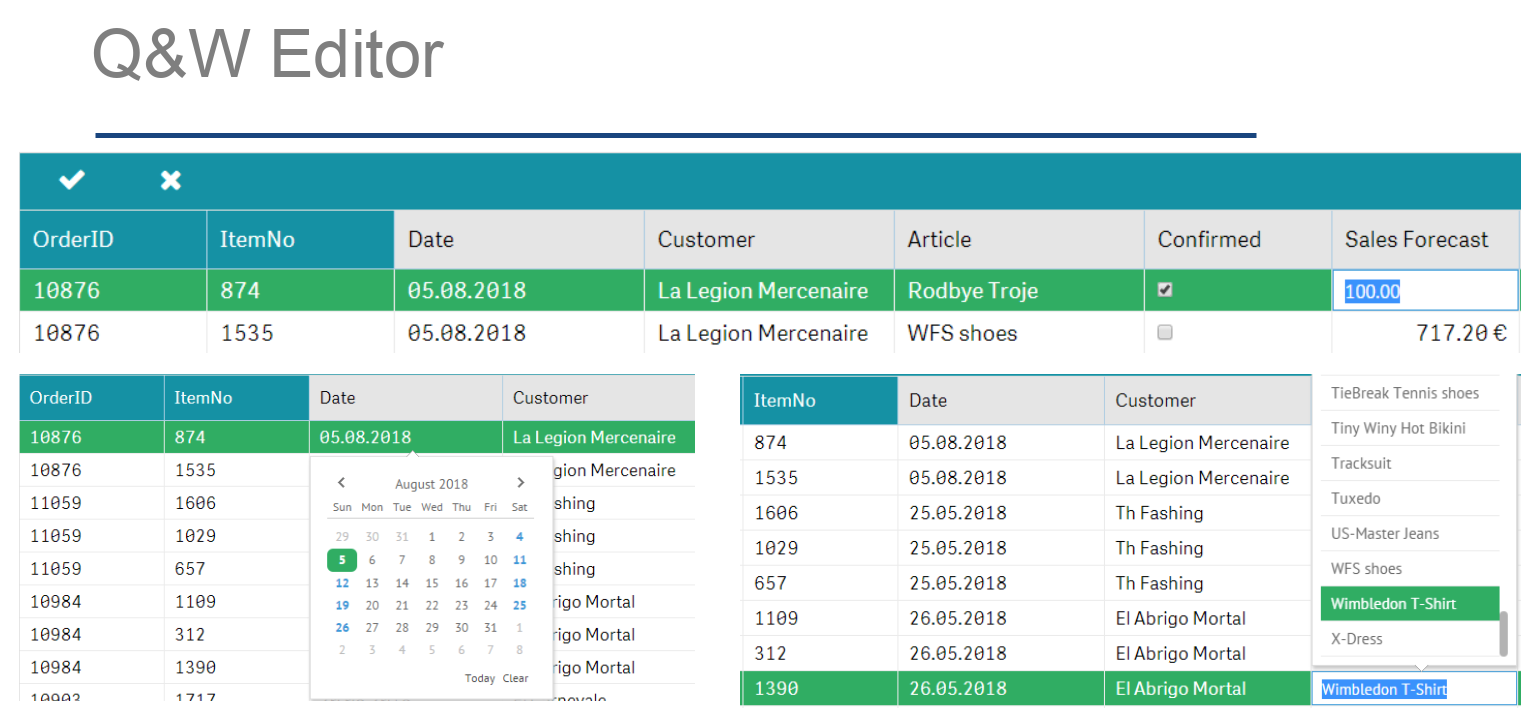Image resolution: width=1524 pixels, height=708 pixels.
Task: Check Confirmed box for WFS shoes
Action: [1164, 333]
